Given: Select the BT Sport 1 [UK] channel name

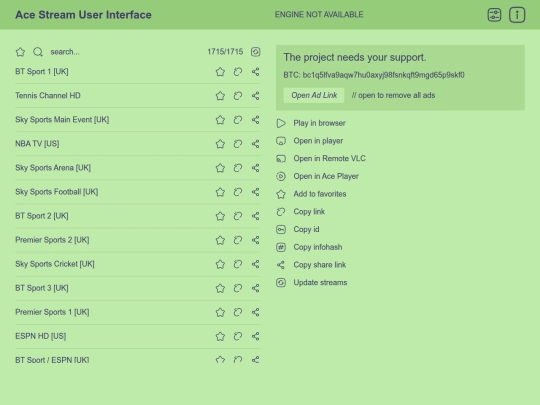Looking at the screenshot, I should 42,72.
